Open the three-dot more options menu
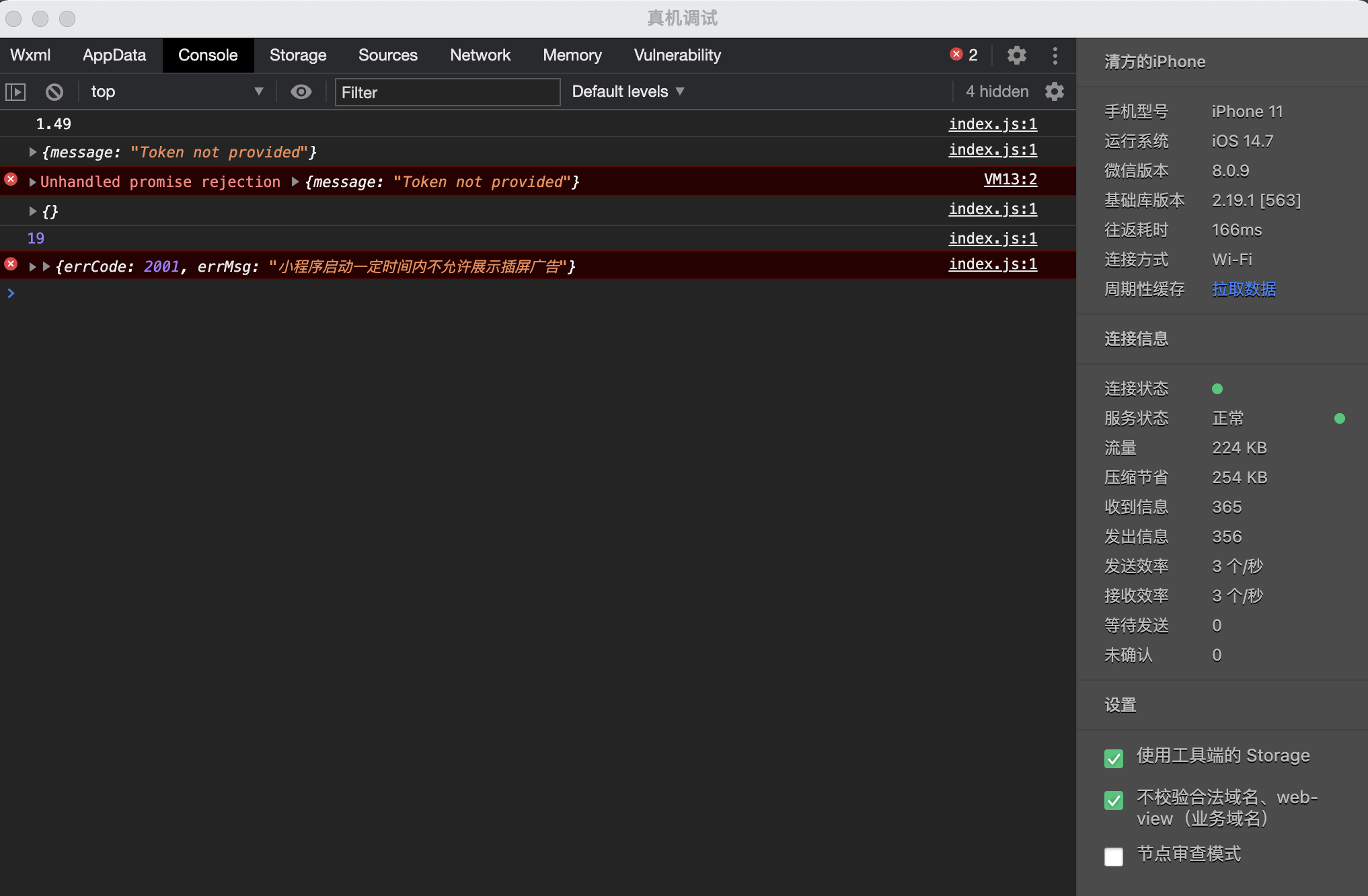Image resolution: width=1368 pixels, height=896 pixels. click(x=1055, y=55)
